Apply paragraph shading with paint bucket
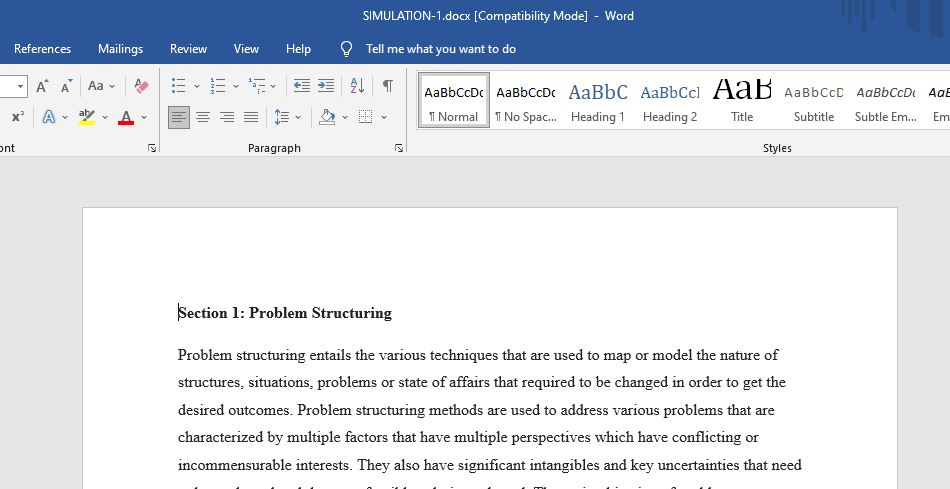Viewport: 950px width, 489px height. coord(327,117)
